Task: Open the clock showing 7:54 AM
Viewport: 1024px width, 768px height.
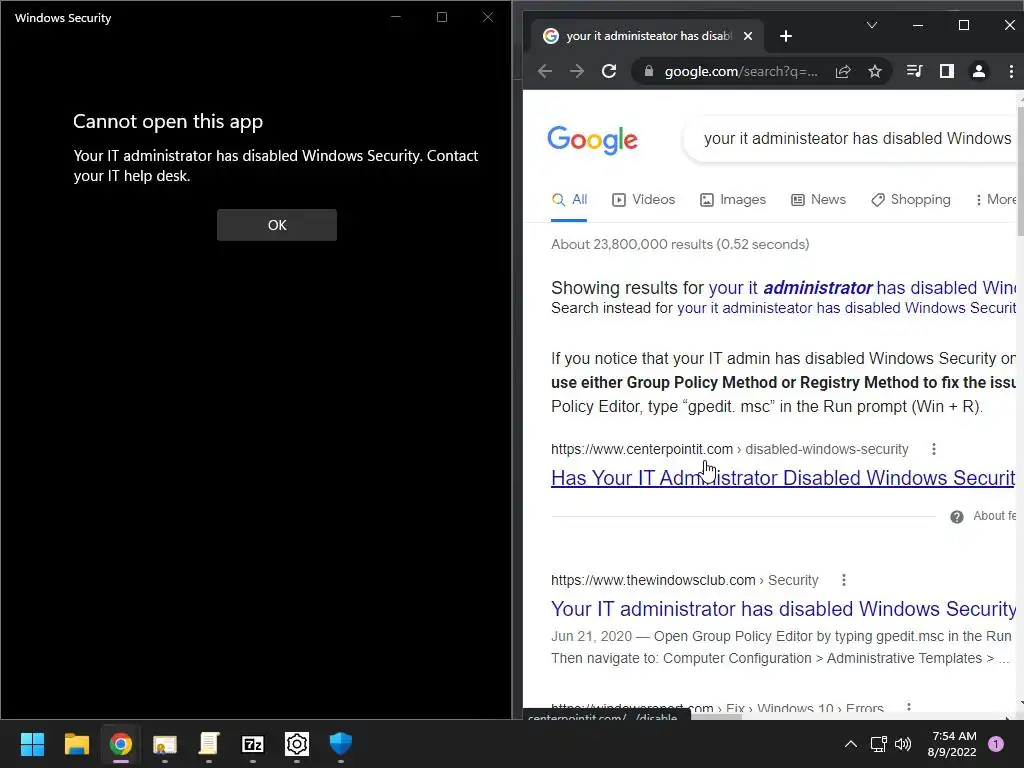Action: pyautogui.click(x=952, y=744)
